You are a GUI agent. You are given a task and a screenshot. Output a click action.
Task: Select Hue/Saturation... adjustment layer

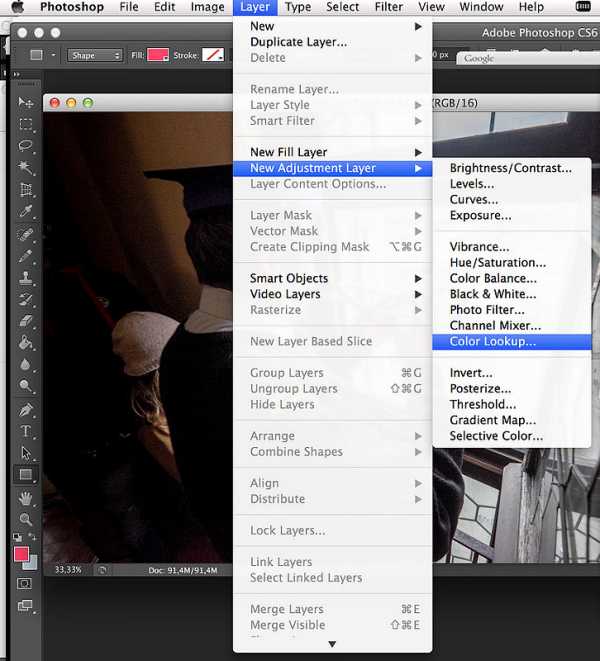497,263
